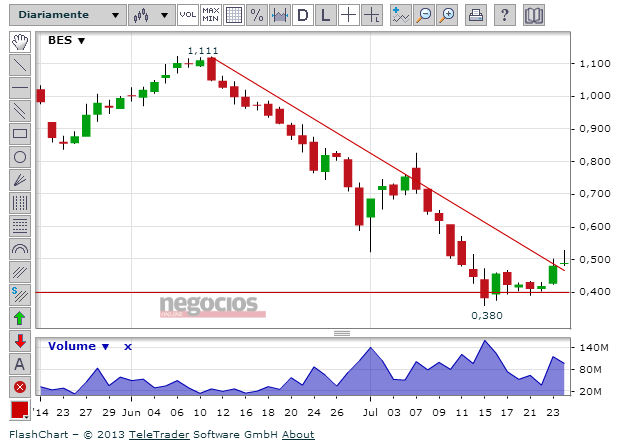Open the question mark help button

coord(505,15)
